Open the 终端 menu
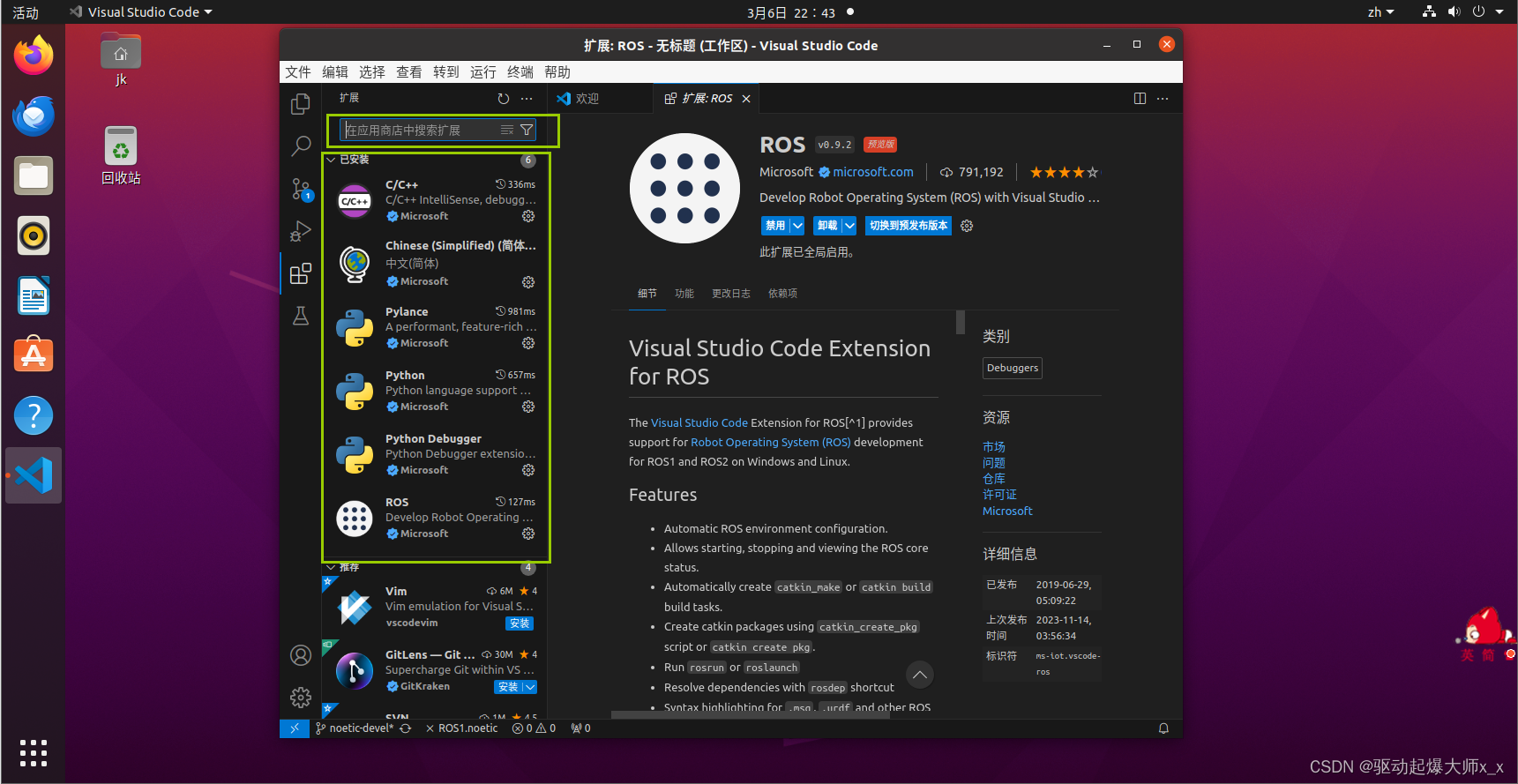This screenshot has height=784, width=1518. tap(520, 72)
